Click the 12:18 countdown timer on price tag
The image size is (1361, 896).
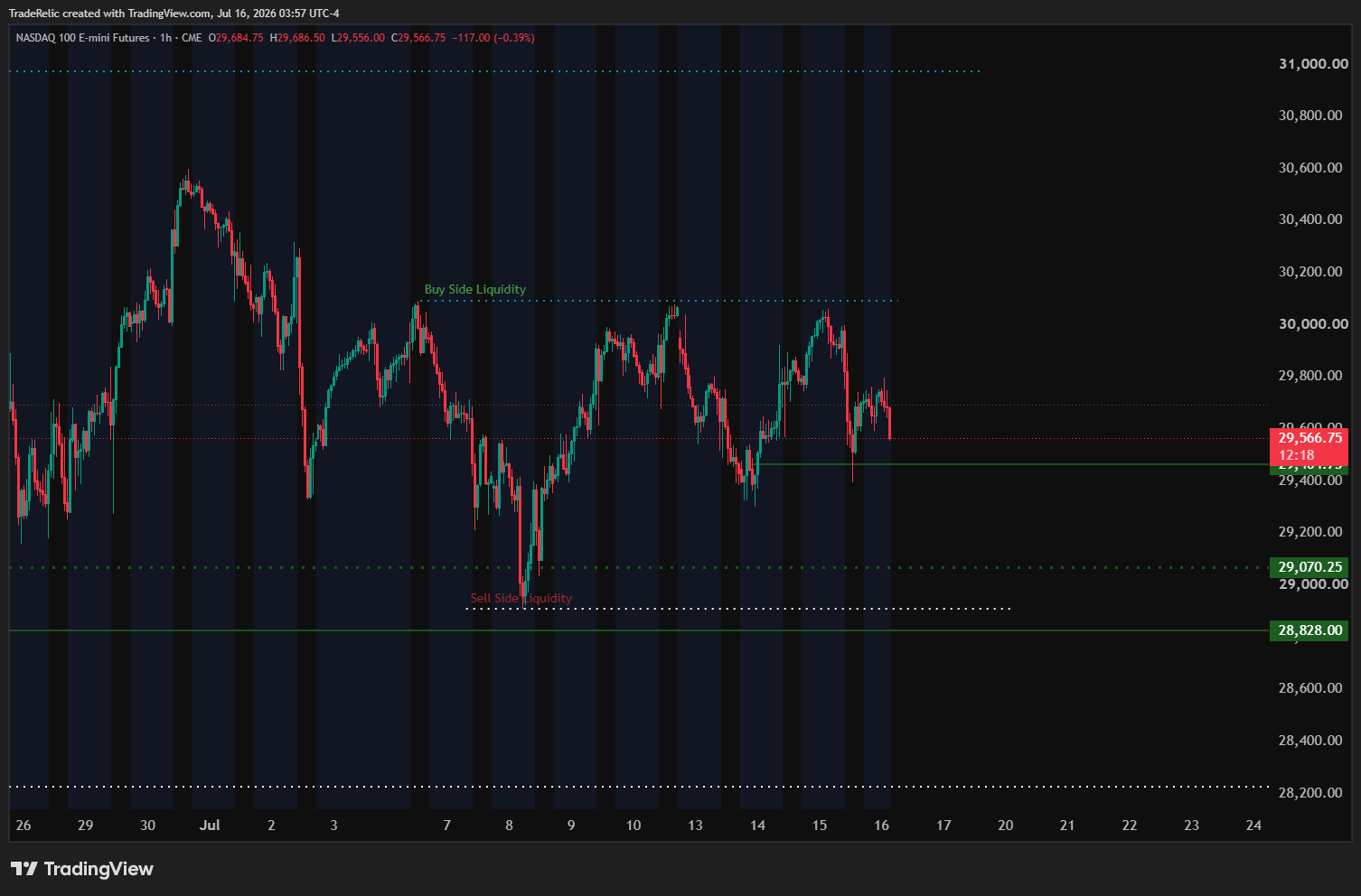(1296, 455)
